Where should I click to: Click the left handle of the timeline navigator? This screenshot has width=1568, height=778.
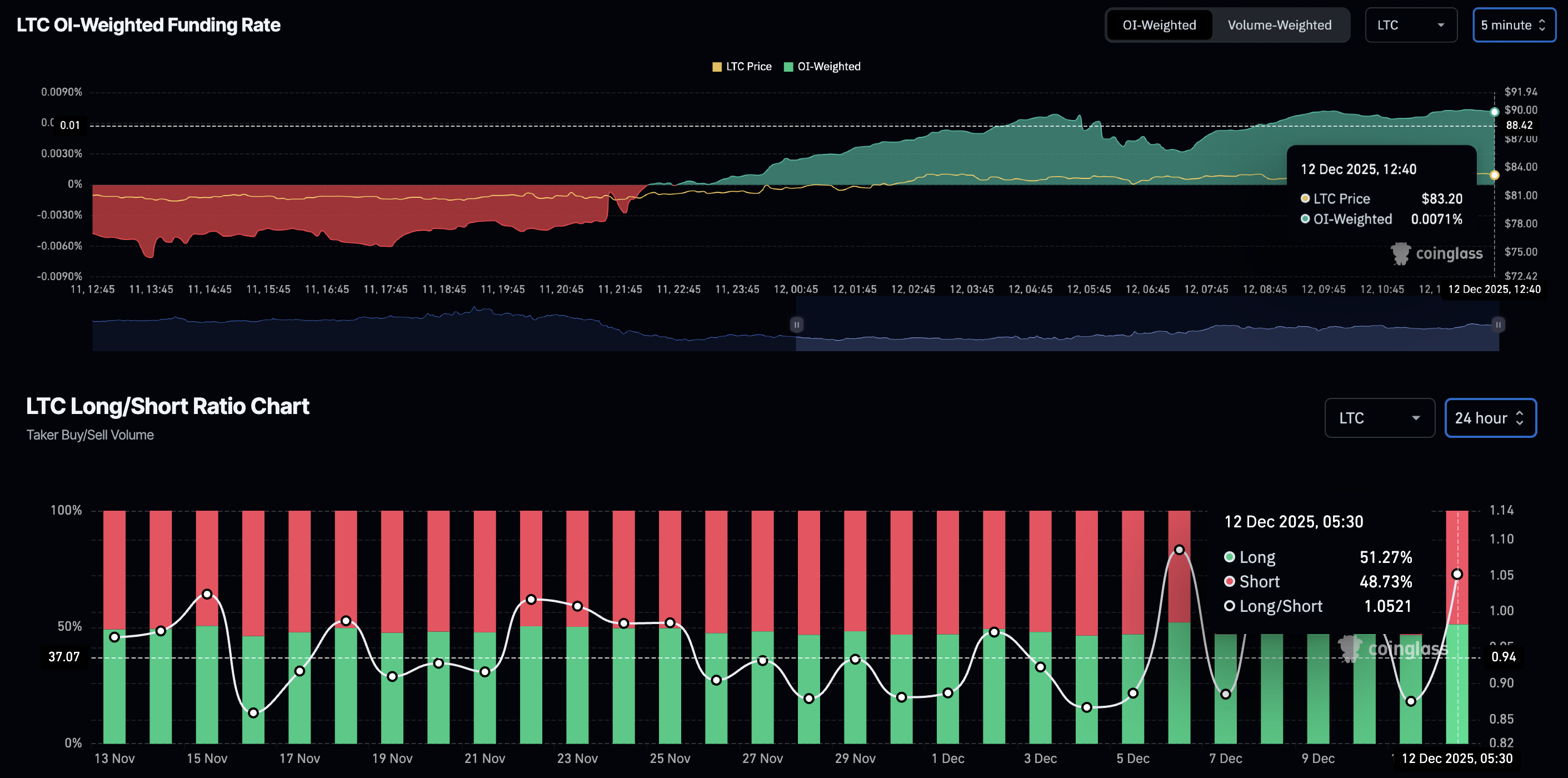pos(796,325)
